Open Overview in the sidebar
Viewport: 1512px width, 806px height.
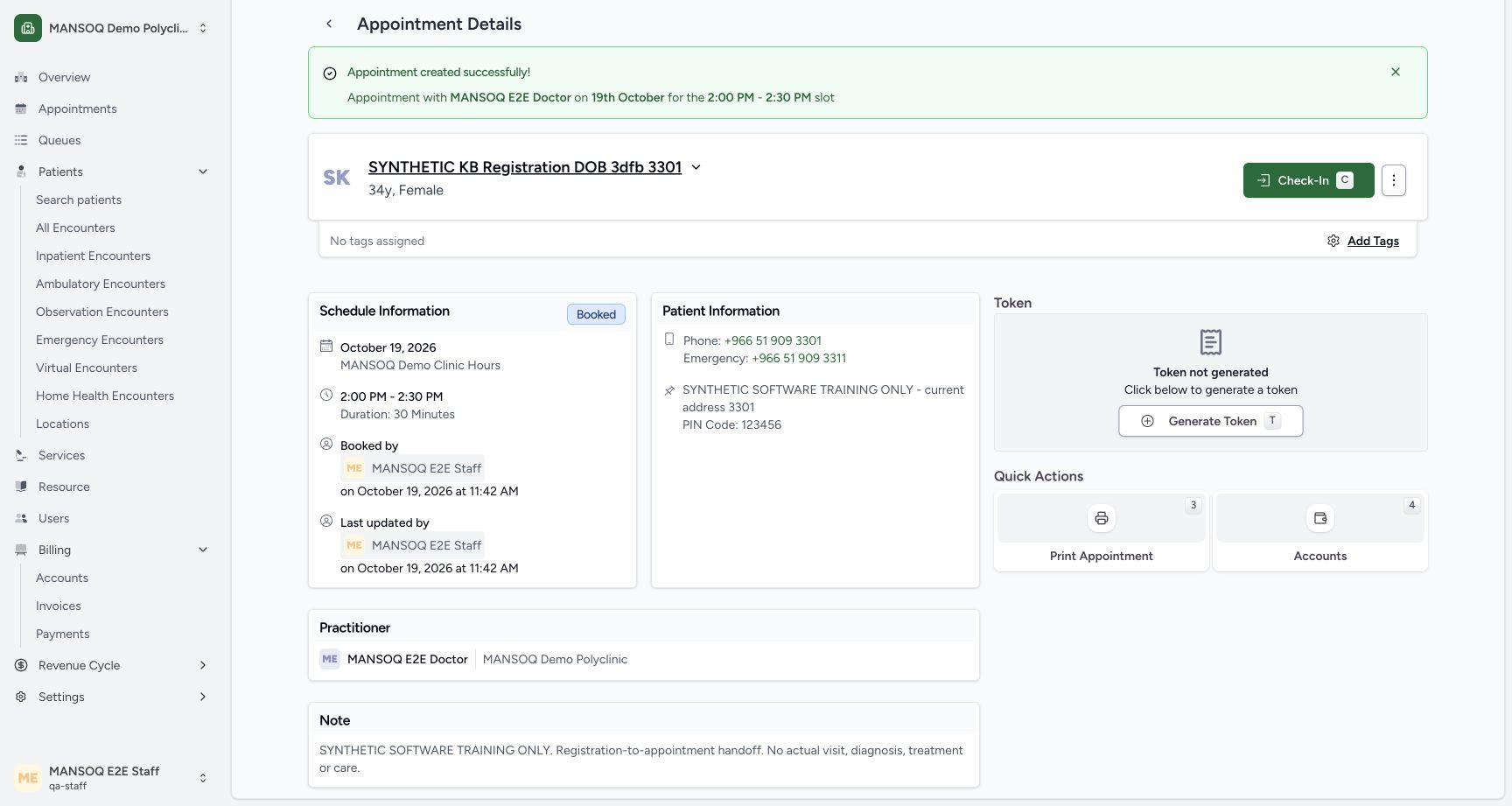(64, 77)
